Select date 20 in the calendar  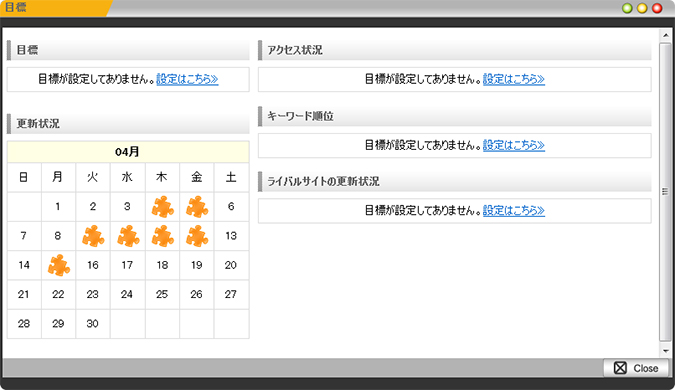pos(231,265)
